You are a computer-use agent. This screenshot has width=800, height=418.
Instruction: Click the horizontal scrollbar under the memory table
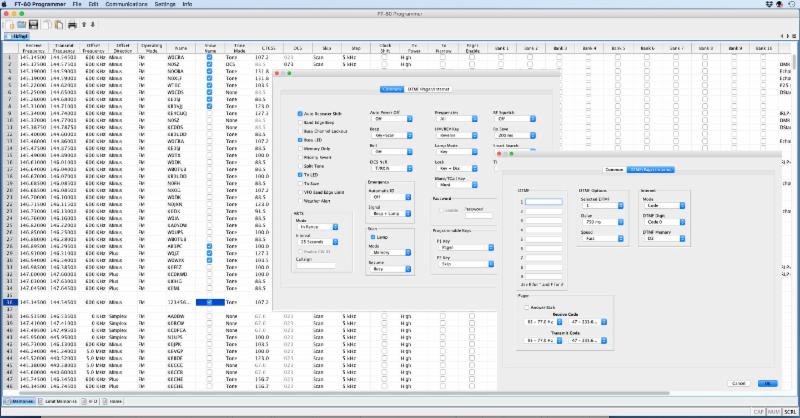(x=343, y=394)
